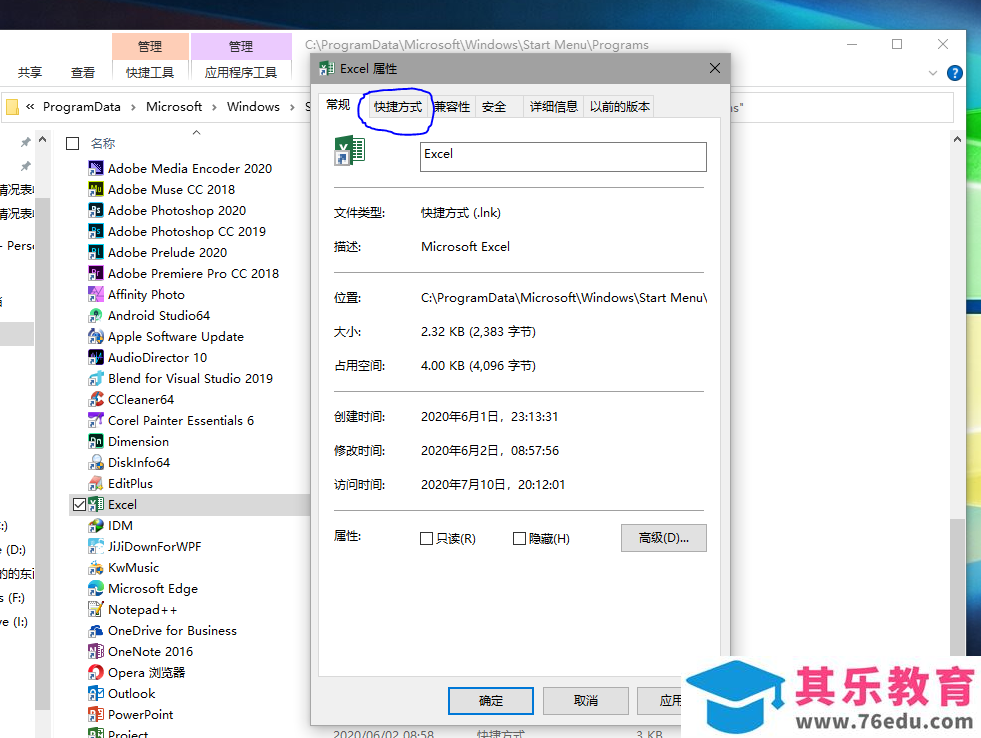Click the OneNote 2016 icon
Screen dimensions: 981x738
coord(96,652)
